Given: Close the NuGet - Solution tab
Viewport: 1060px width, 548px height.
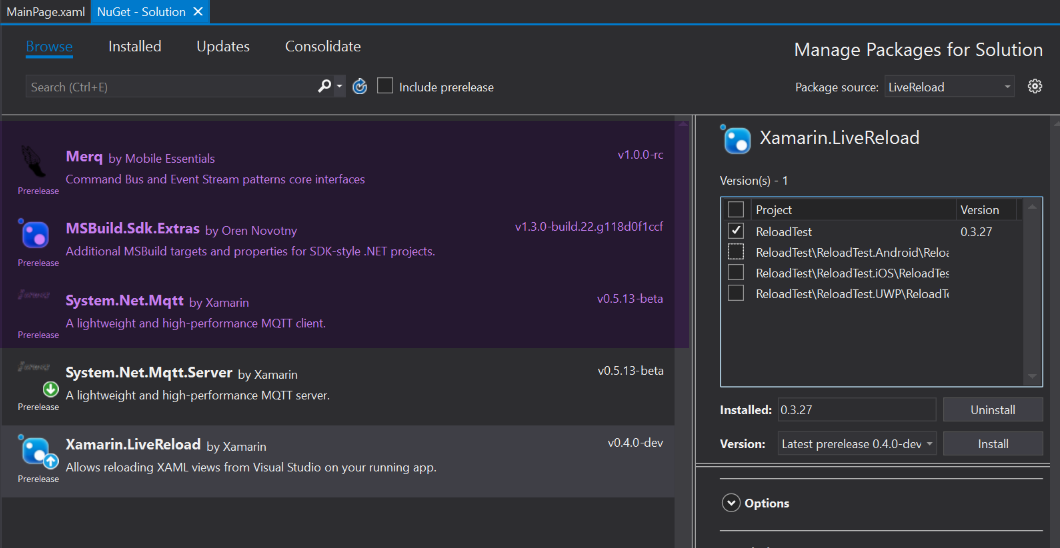Looking at the screenshot, I should pyautogui.click(x=197, y=11).
